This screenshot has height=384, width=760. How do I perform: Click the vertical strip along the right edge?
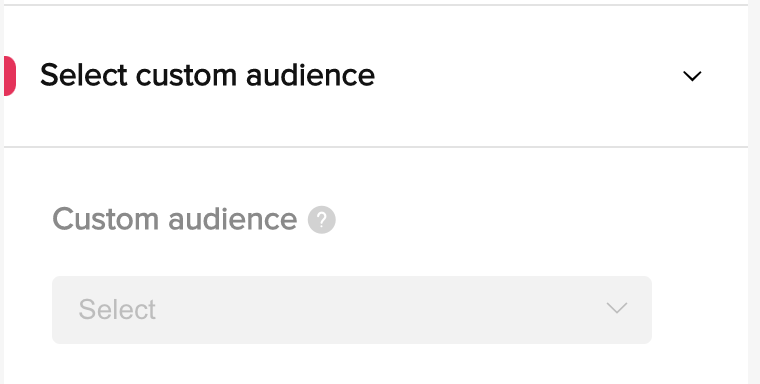[x=754, y=192]
